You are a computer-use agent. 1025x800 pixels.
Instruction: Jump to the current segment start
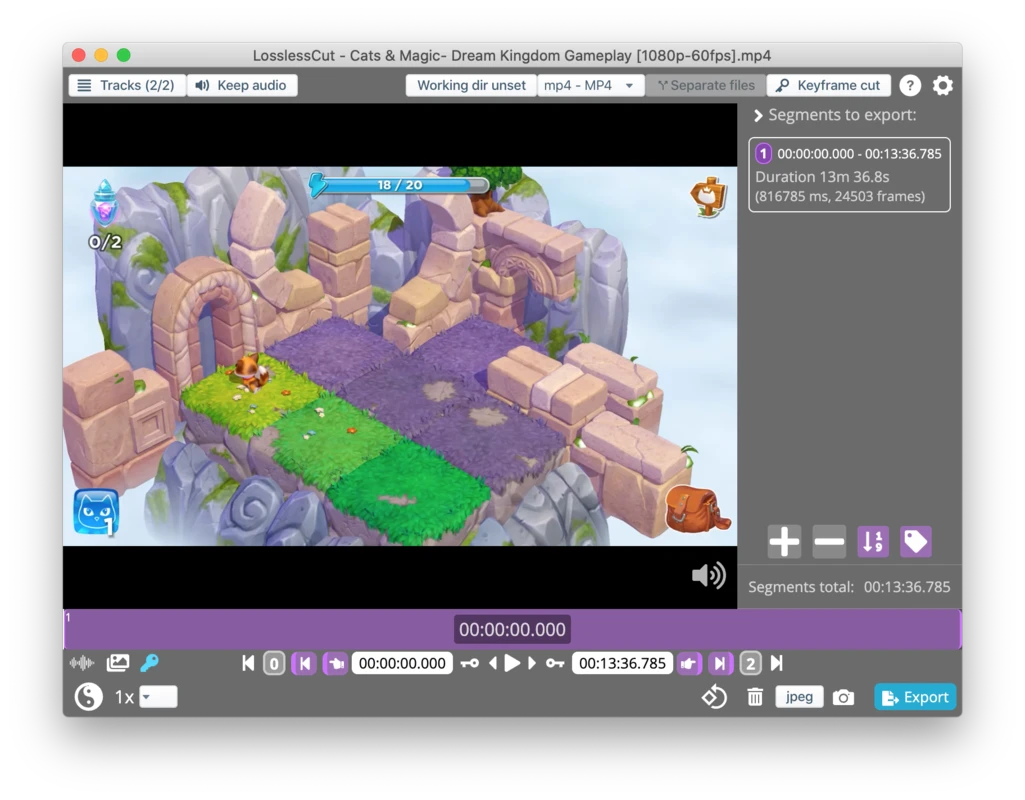pos(305,664)
